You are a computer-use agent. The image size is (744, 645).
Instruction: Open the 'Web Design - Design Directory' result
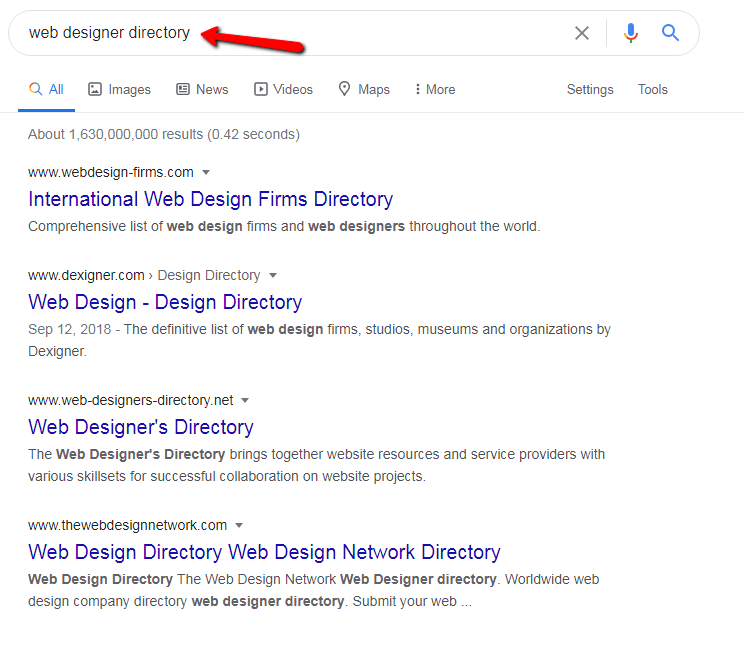coord(165,302)
